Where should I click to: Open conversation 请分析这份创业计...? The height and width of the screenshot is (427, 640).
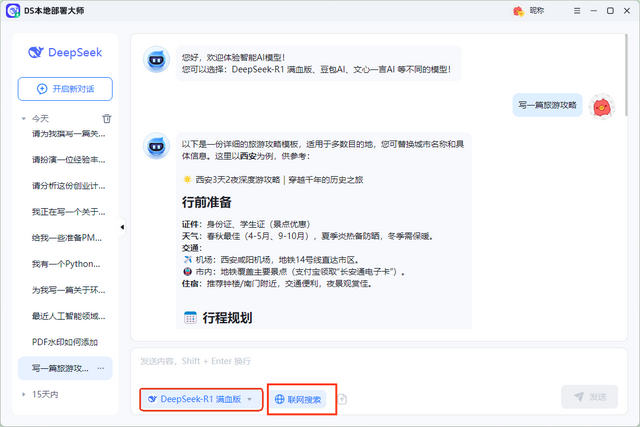coord(69,186)
